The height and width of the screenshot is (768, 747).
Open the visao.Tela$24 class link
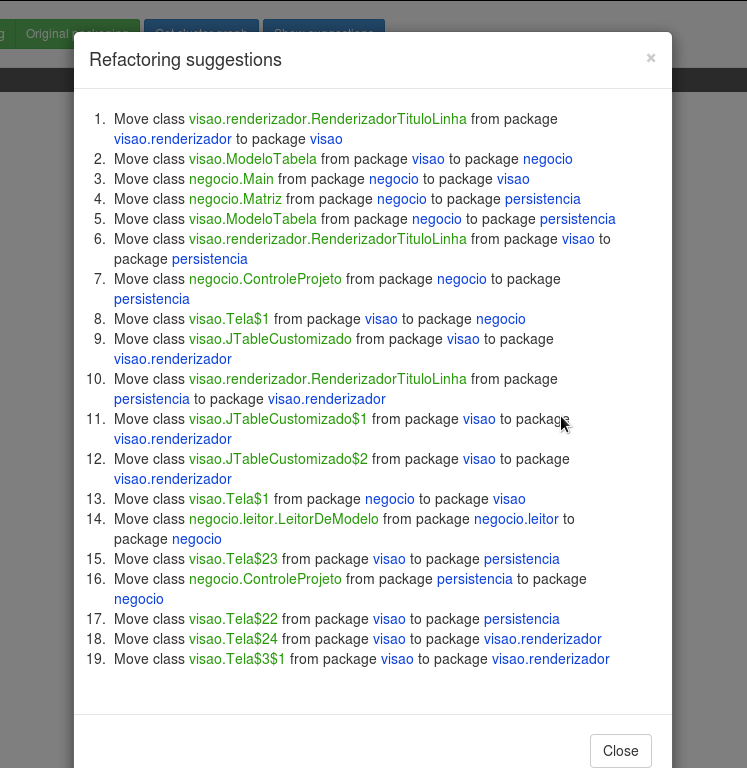tap(233, 639)
